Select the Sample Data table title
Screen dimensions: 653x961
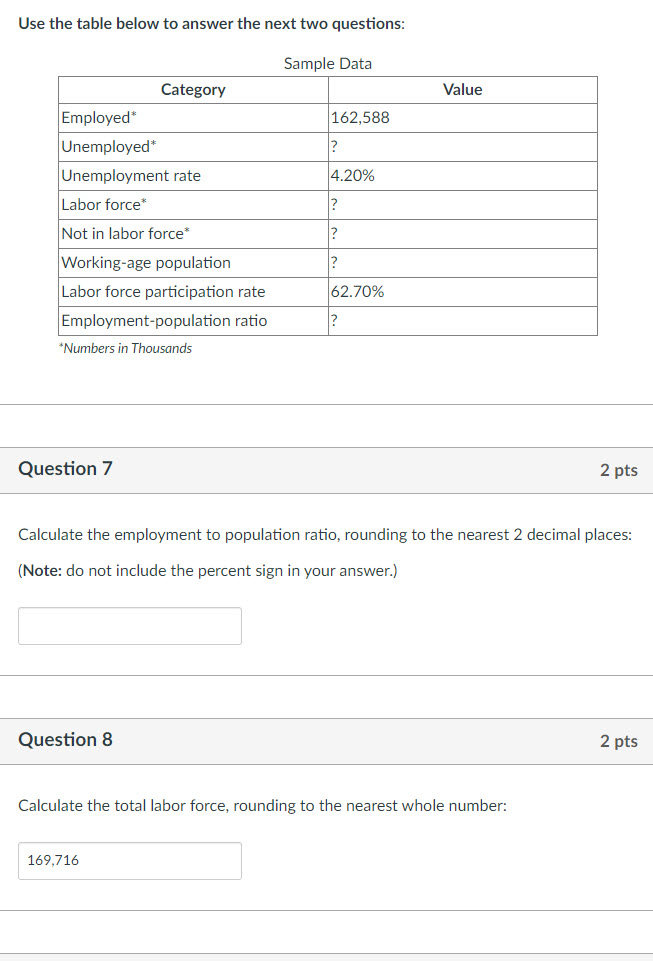327,63
